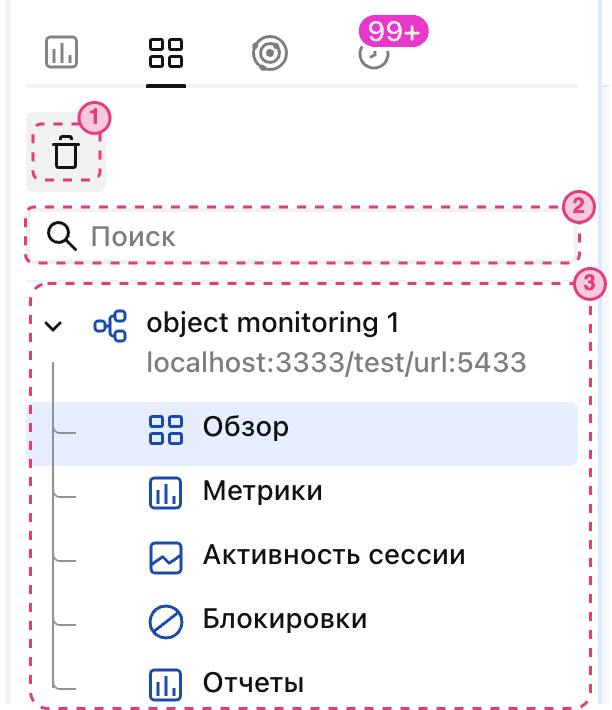Click the Обзор grid icon

click(x=166, y=429)
